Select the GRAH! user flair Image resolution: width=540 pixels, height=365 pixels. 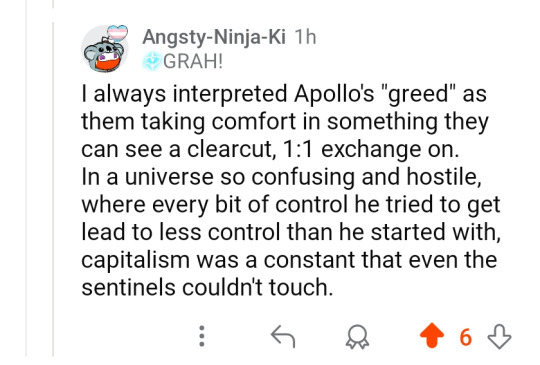(x=193, y=62)
